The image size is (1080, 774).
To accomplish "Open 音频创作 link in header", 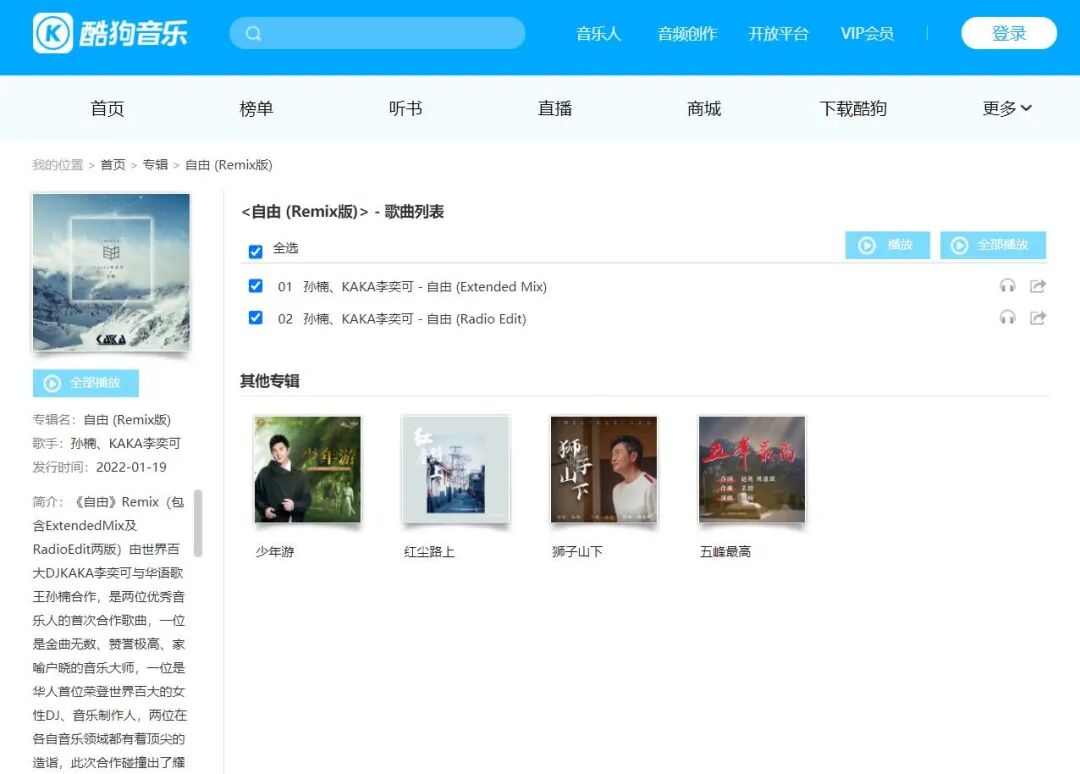I will click(687, 33).
